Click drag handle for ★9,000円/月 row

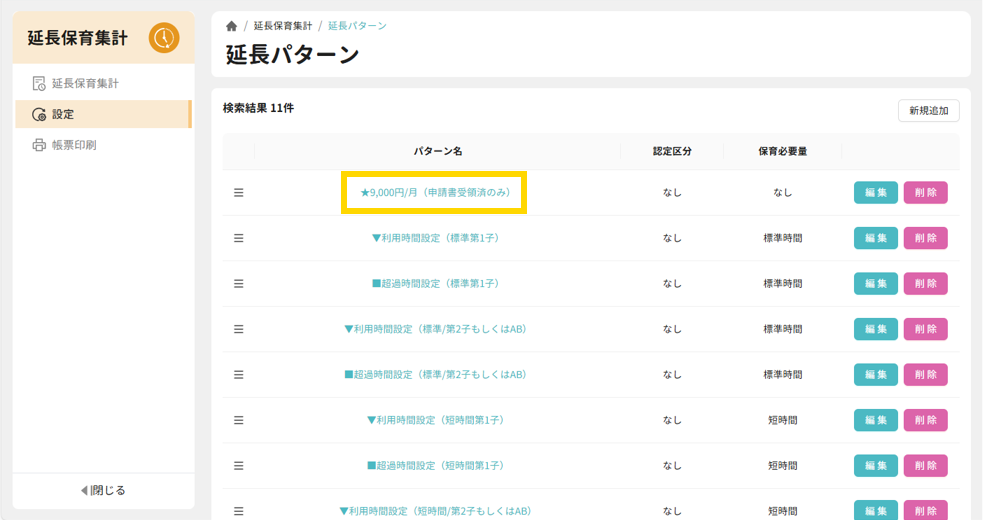pos(239,193)
